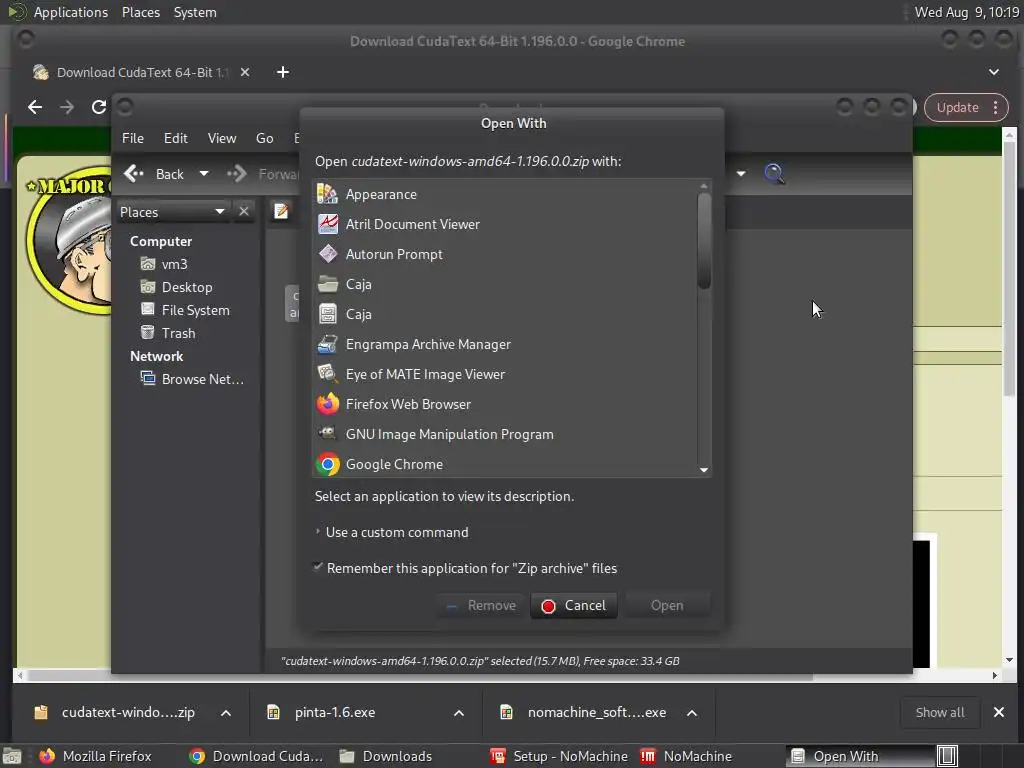
Task: Open Places menu in top panel
Action: (x=141, y=12)
